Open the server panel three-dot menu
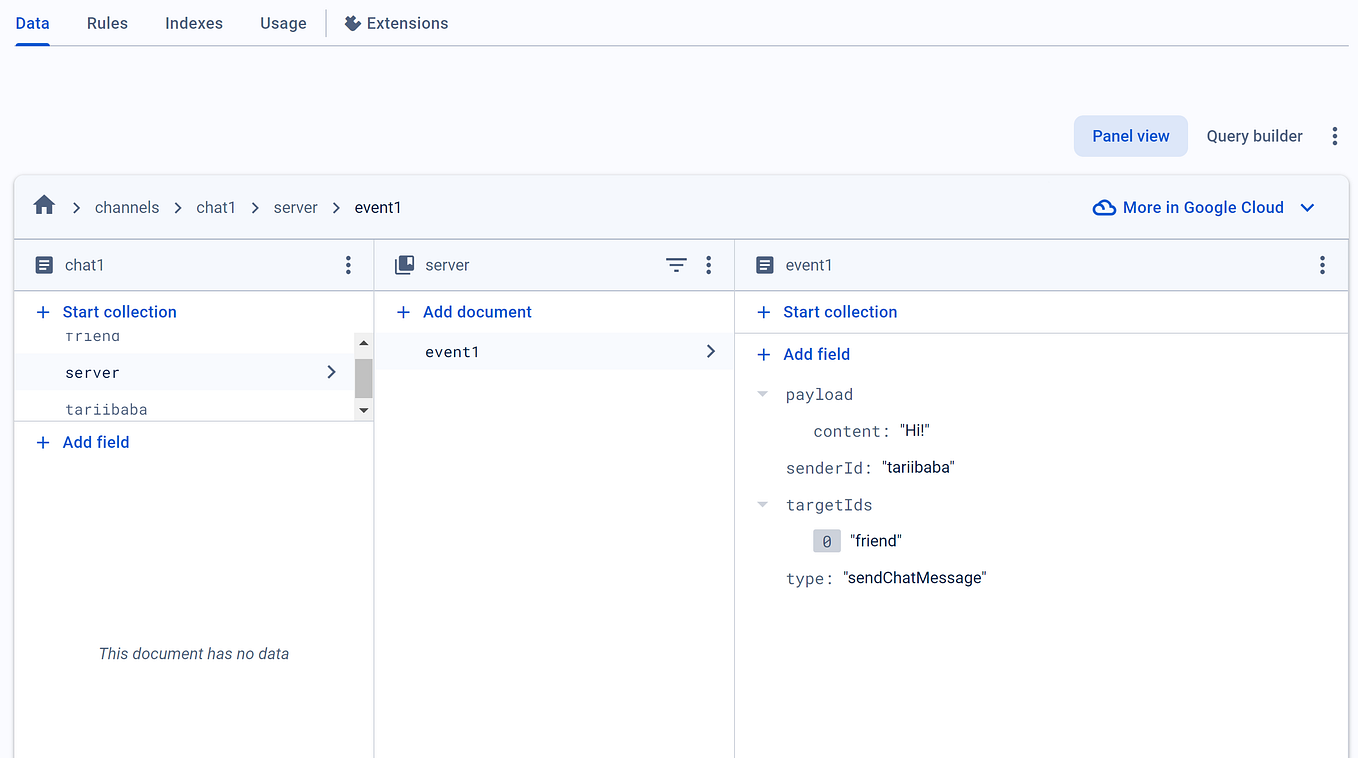The width and height of the screenshot is (1358, 758). pos(709,265)
